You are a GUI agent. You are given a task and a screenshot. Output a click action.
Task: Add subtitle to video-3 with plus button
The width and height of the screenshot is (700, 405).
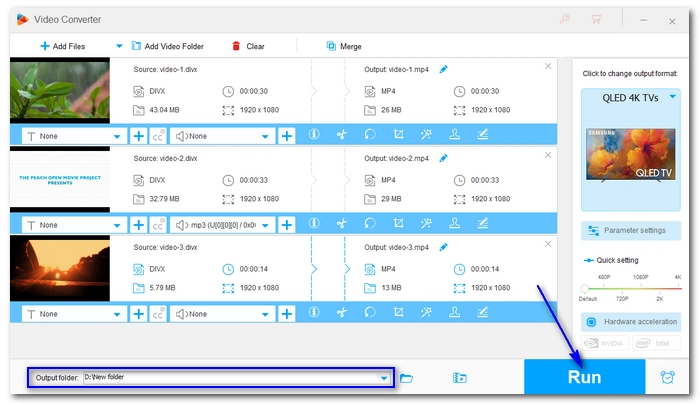click(x=138, y=313)
